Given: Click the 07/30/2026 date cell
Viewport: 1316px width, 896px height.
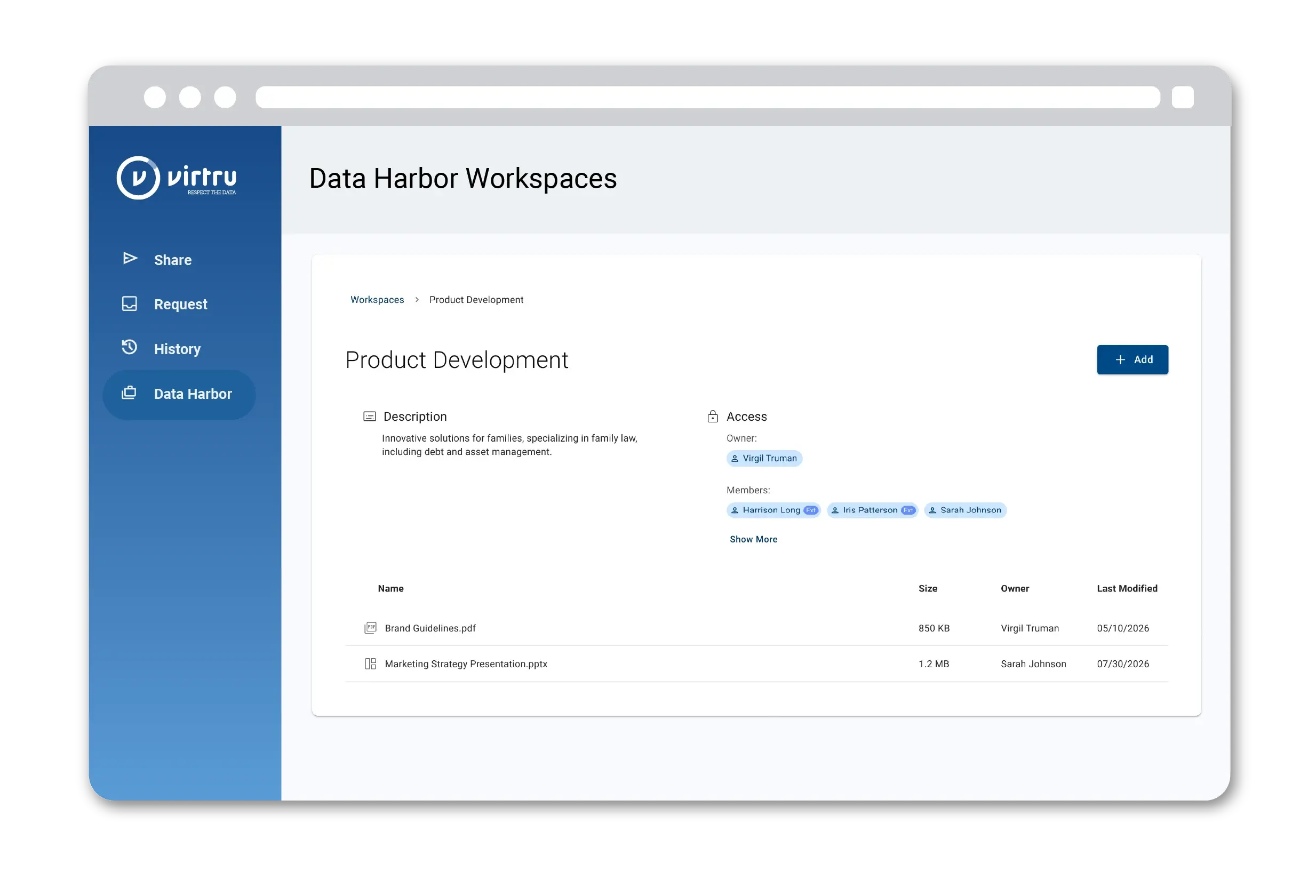Looking at the screenshot, I should point(1123,664).
